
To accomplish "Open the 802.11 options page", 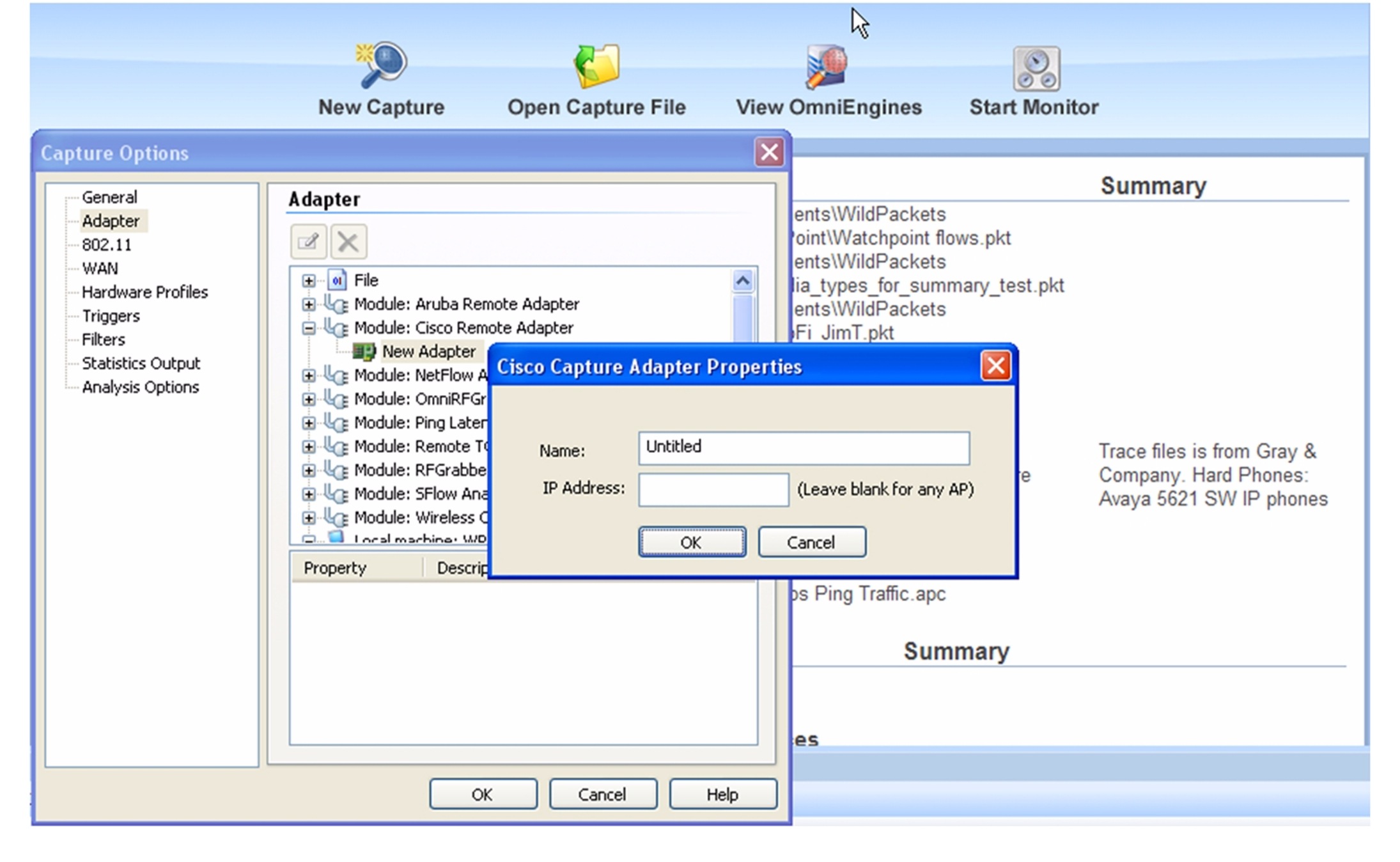I will (106, 244).
